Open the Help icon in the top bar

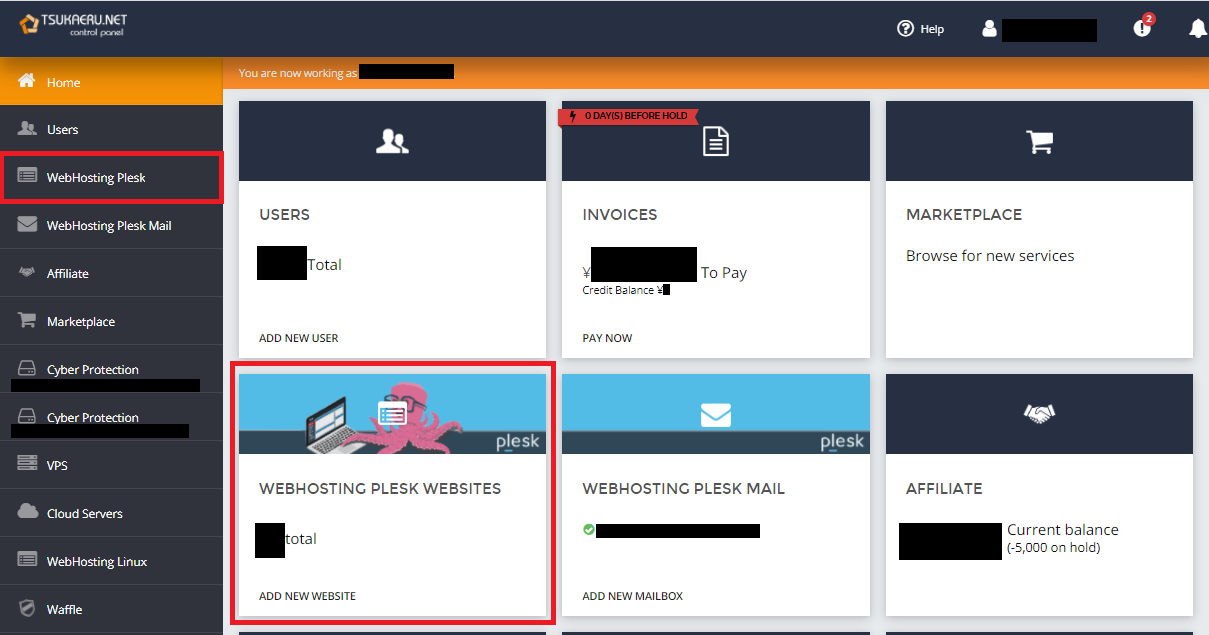(x=905, y=29)
